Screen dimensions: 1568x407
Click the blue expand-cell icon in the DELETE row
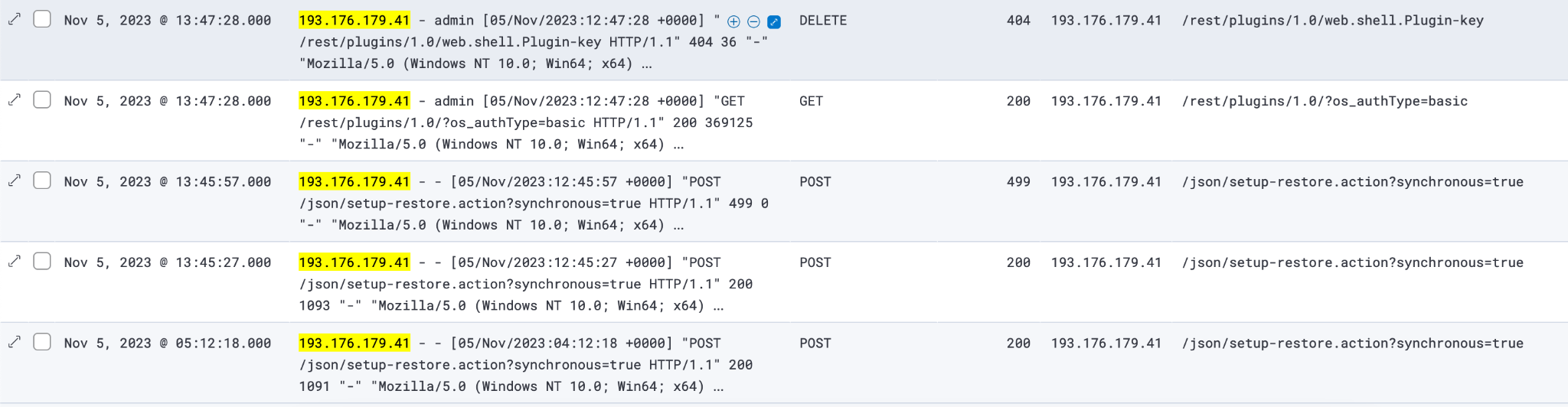[x=774, y=21]
